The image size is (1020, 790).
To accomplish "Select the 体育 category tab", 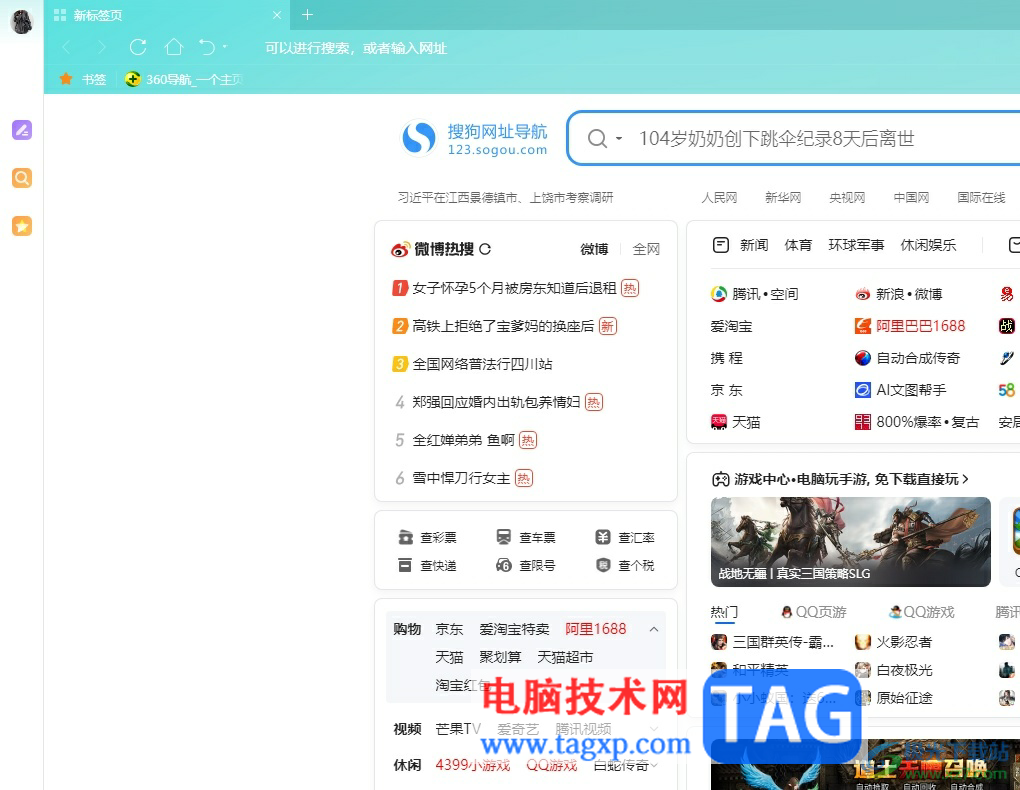I will 798,245.
